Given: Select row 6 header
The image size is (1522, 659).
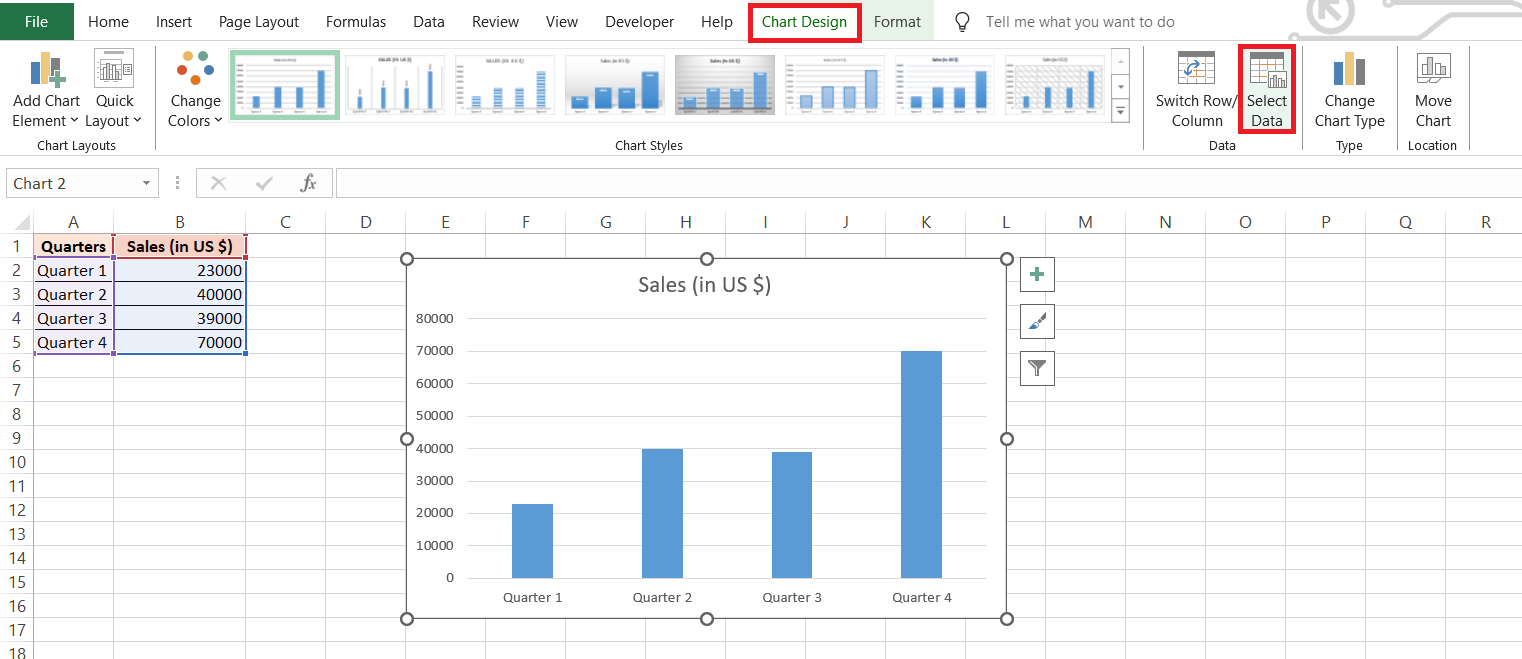Looking at the screenshot, I should point(16,366).
